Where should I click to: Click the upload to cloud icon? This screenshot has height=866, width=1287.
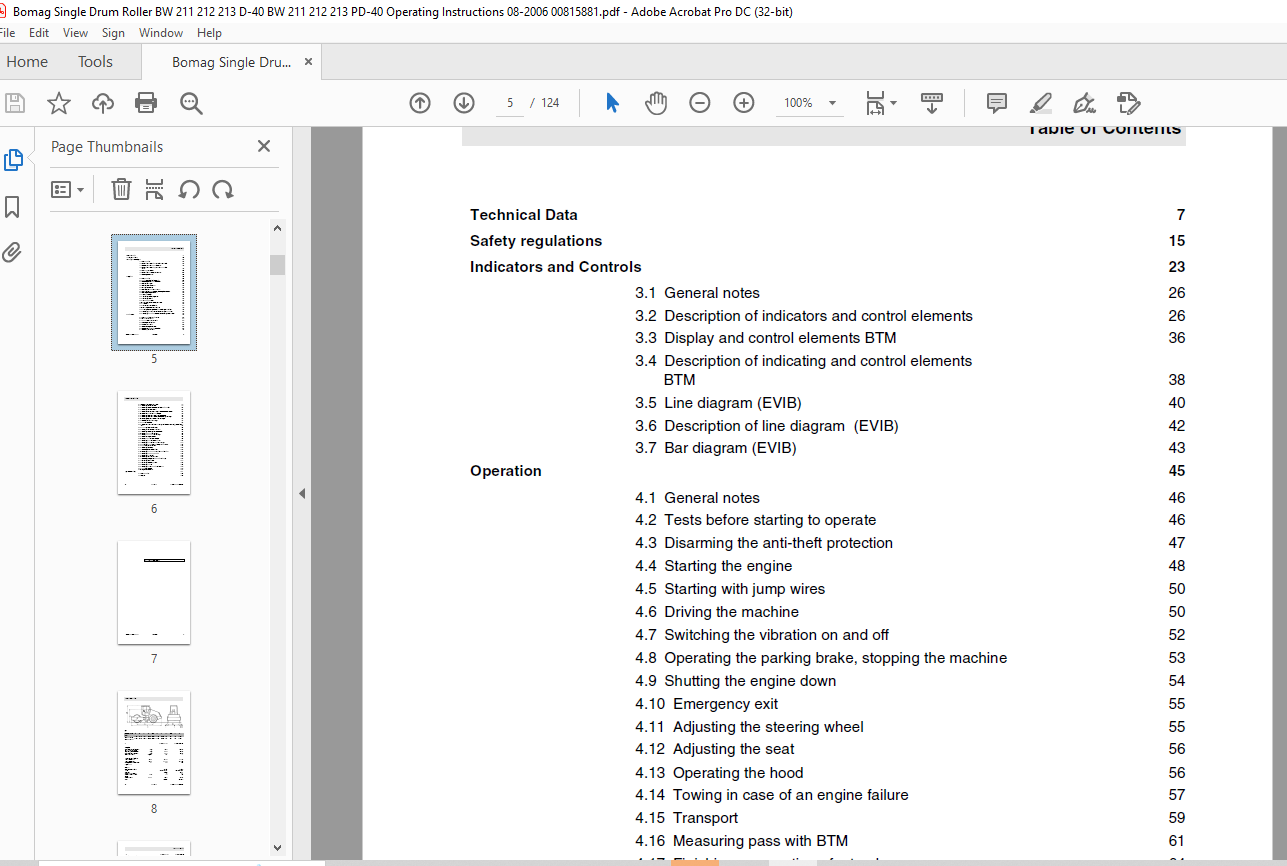click(103, 103)
